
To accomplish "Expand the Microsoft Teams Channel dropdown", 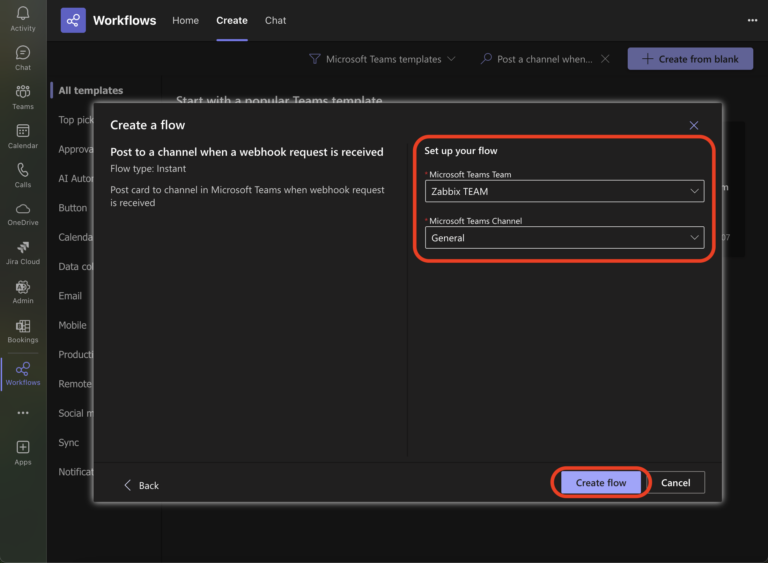I will [565, 238].
